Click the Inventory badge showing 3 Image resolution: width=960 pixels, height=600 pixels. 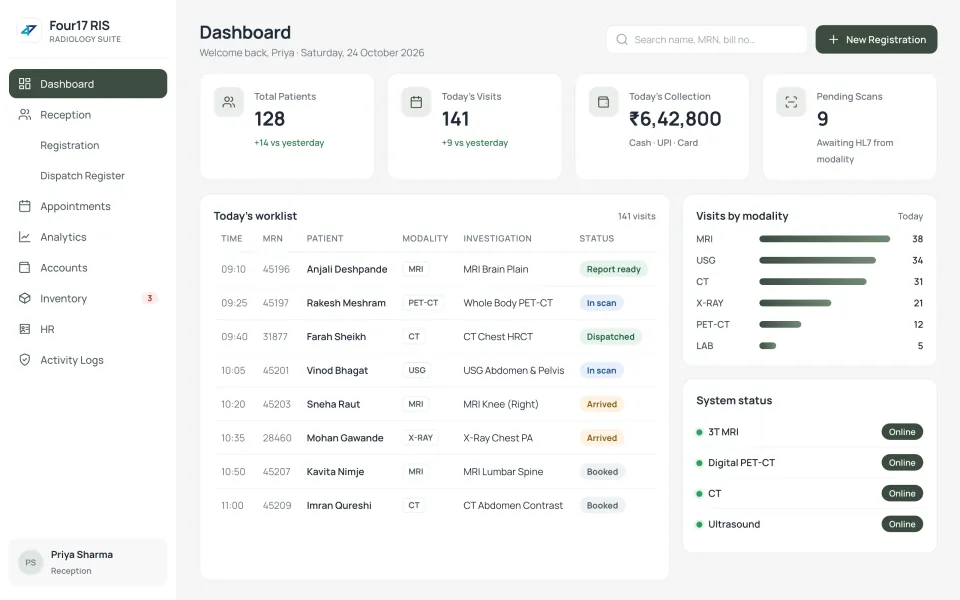pyautogui.click(x=149, y=298)
